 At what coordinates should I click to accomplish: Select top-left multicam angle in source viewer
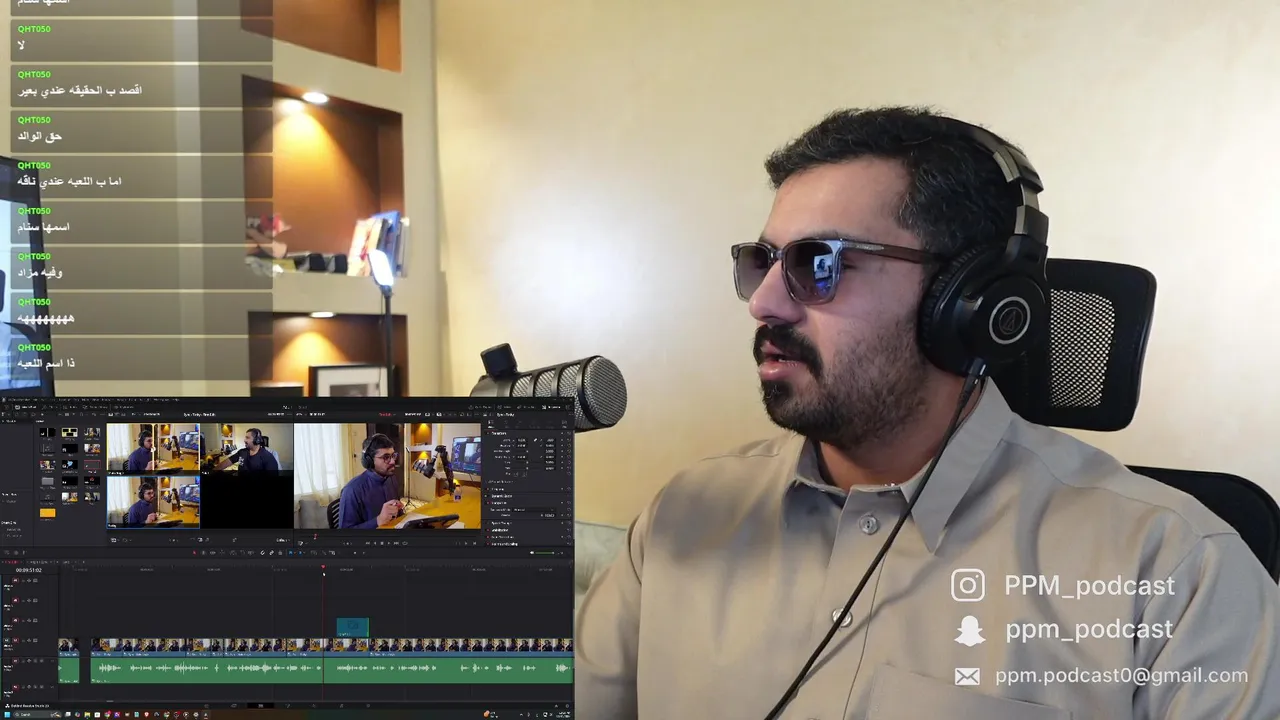point(153,449)
